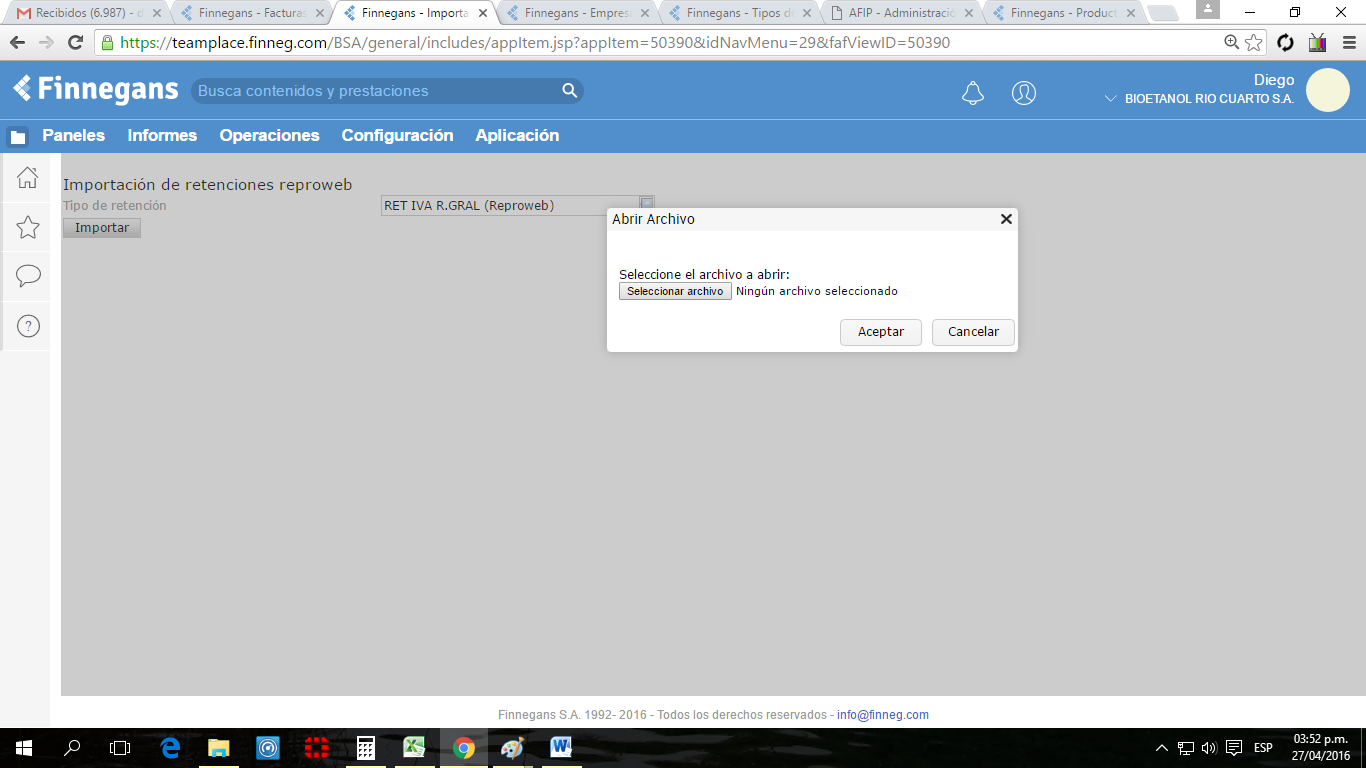Image resolution: width=1366 pixels, height=768 pixels.
Task: Switch to the Gmail Recibidos tab
Action: 89,13
